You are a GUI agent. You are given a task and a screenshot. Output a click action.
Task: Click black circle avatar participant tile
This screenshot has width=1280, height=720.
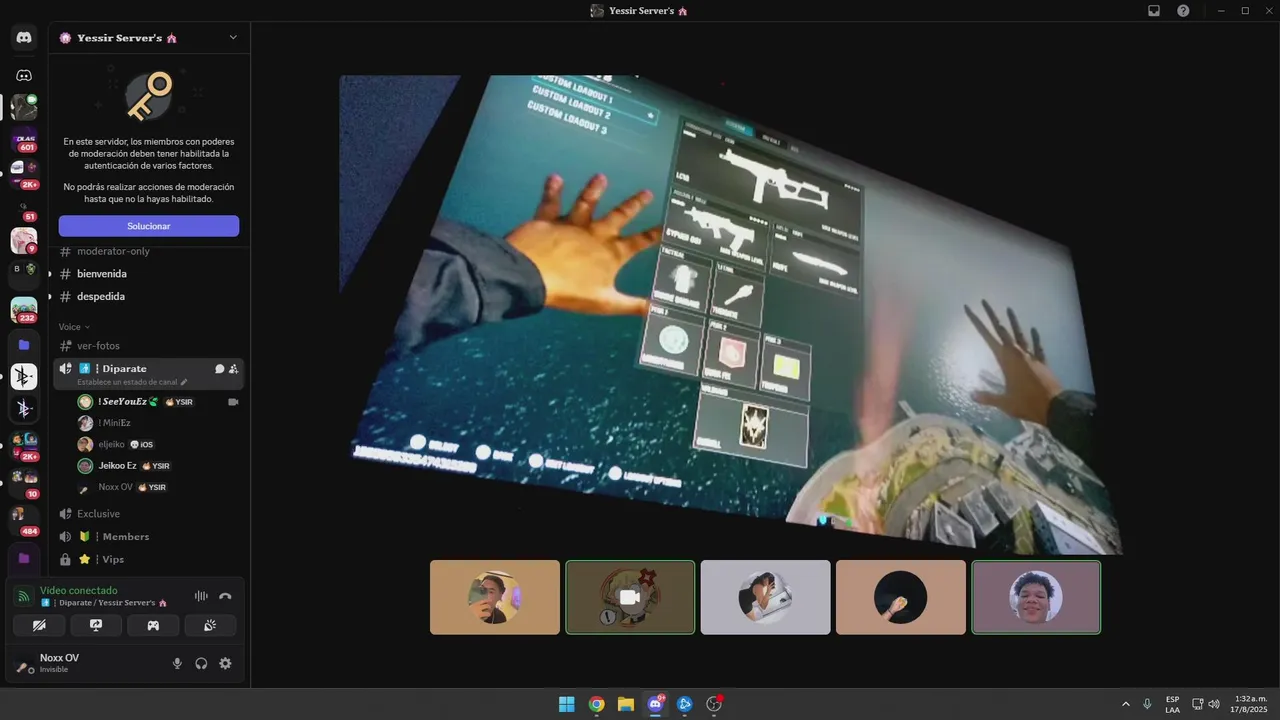tap(901, 597)
